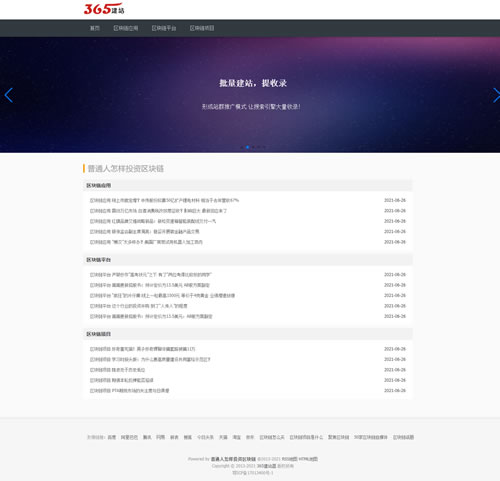The height and width of the screenshot is (481, 500).
Task: Open last article in 区块链项目 list
Action: [x=129, y=390]
